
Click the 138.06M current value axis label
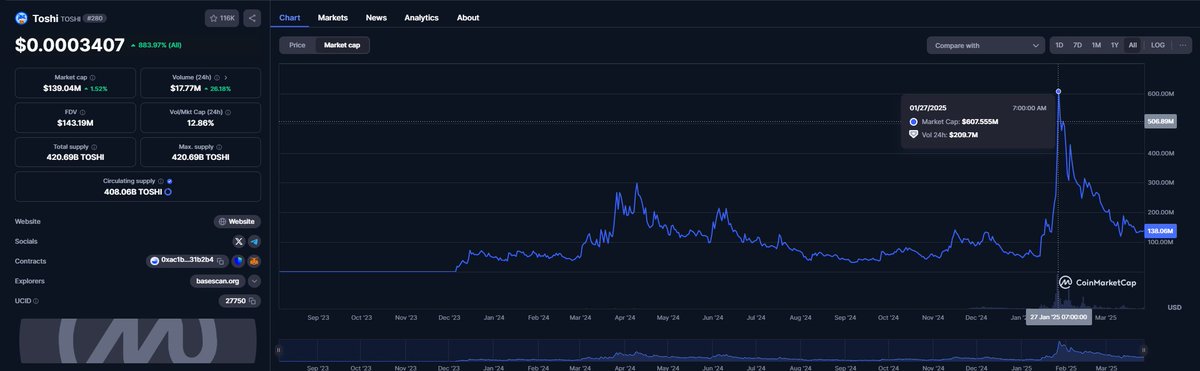point(1161,231)
